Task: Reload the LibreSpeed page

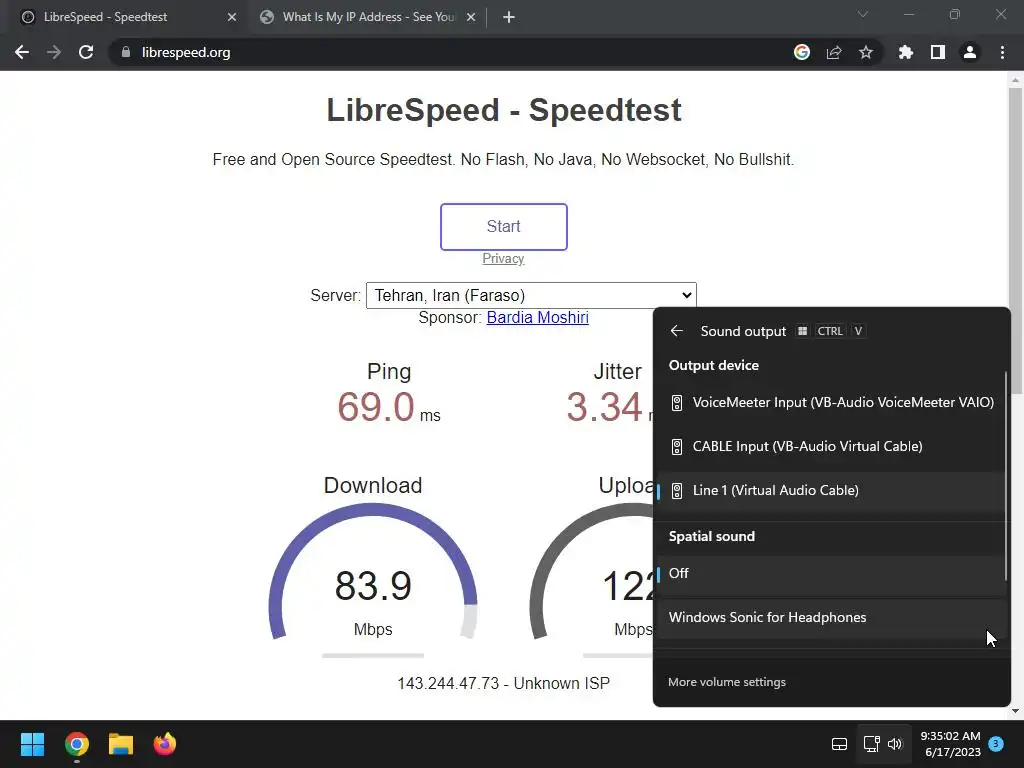Action: tap(86, 52)
